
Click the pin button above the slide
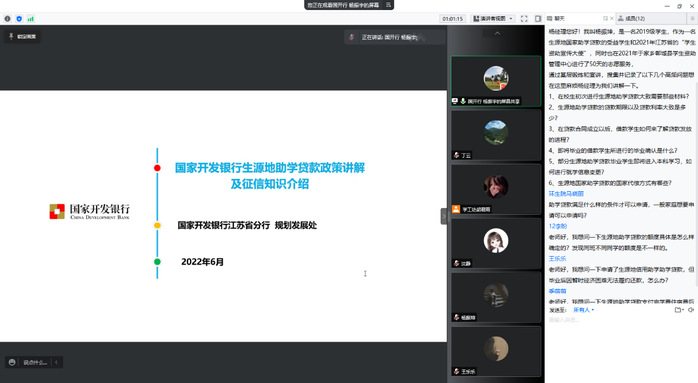click(22, 37)
